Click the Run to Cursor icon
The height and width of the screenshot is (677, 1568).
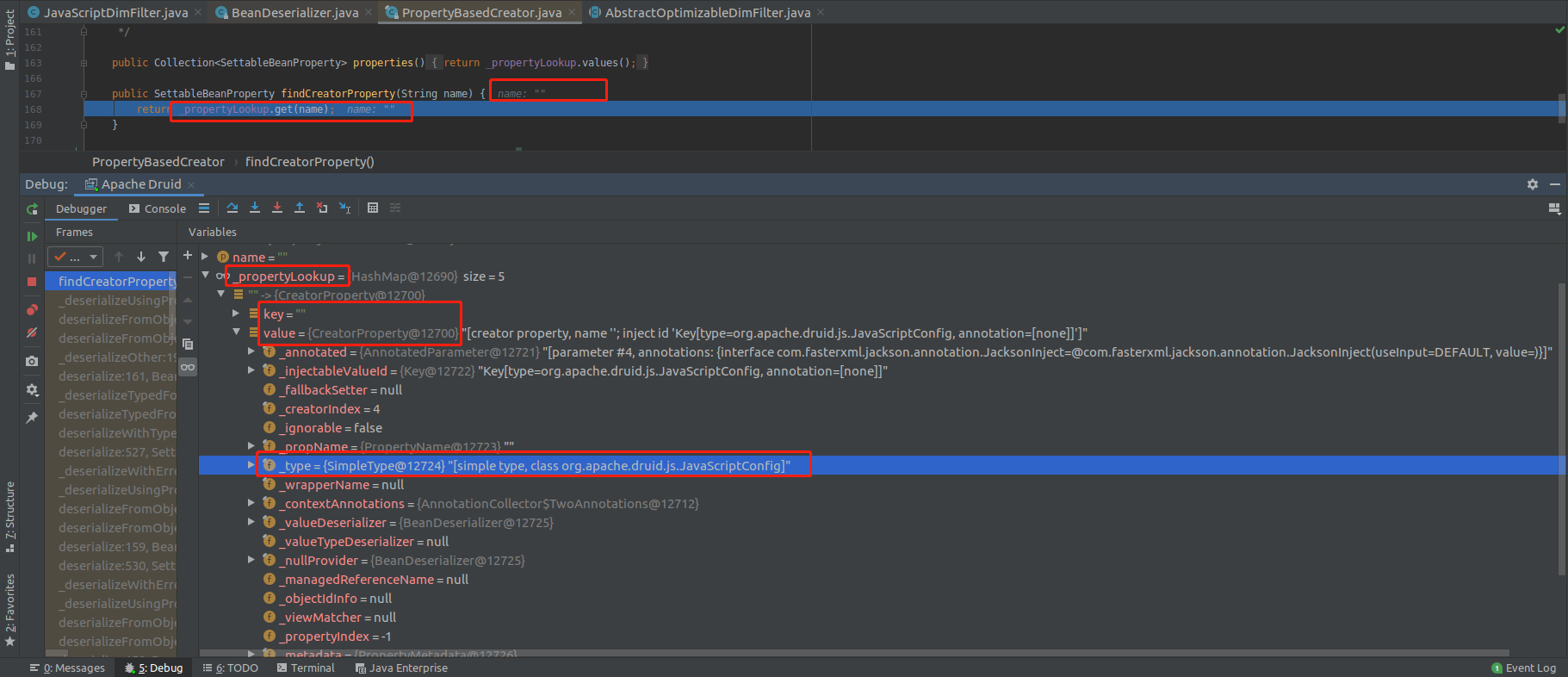click(344, 208)
